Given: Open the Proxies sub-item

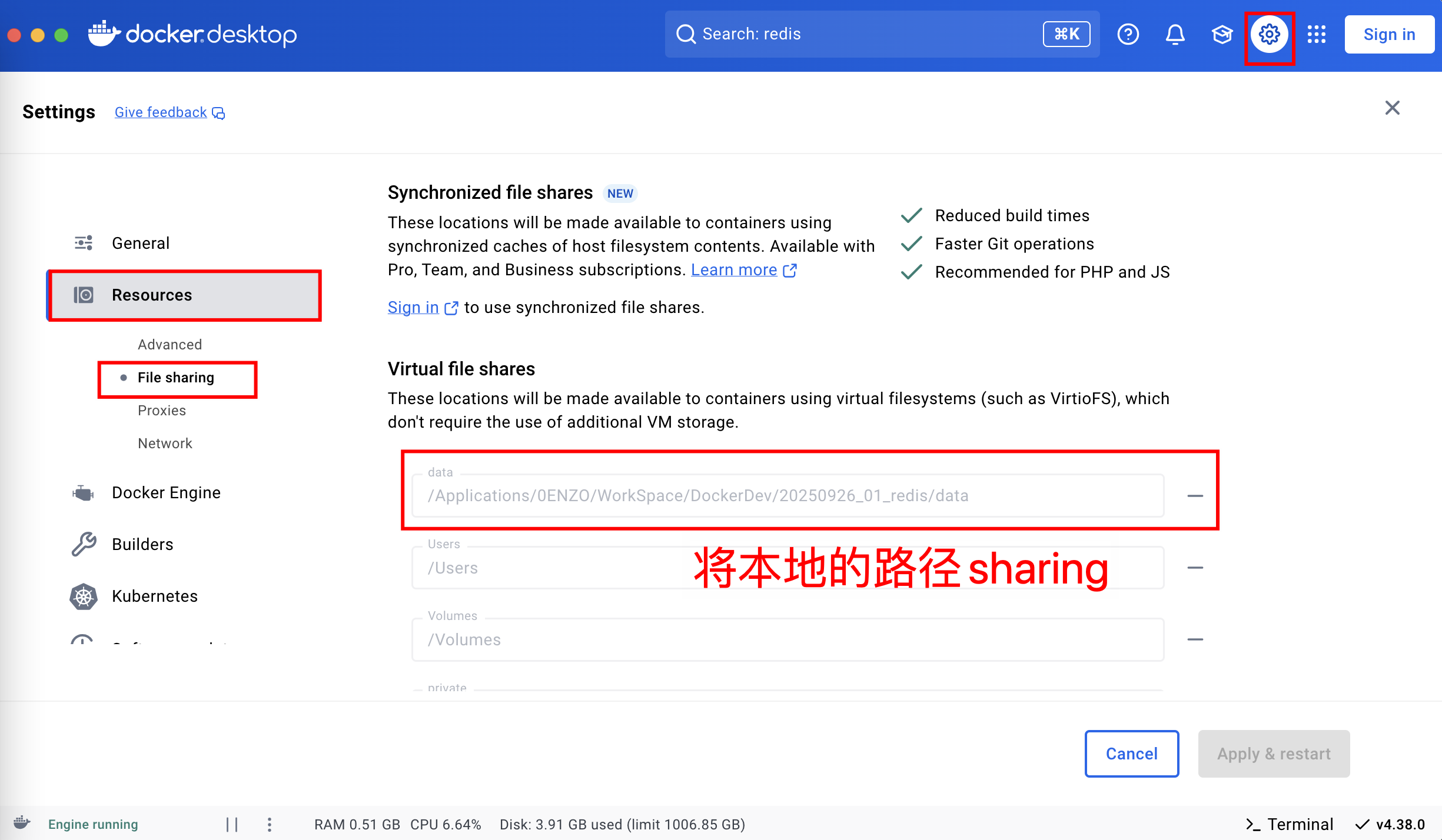Looking at the screenshot, I should (161, 410).
